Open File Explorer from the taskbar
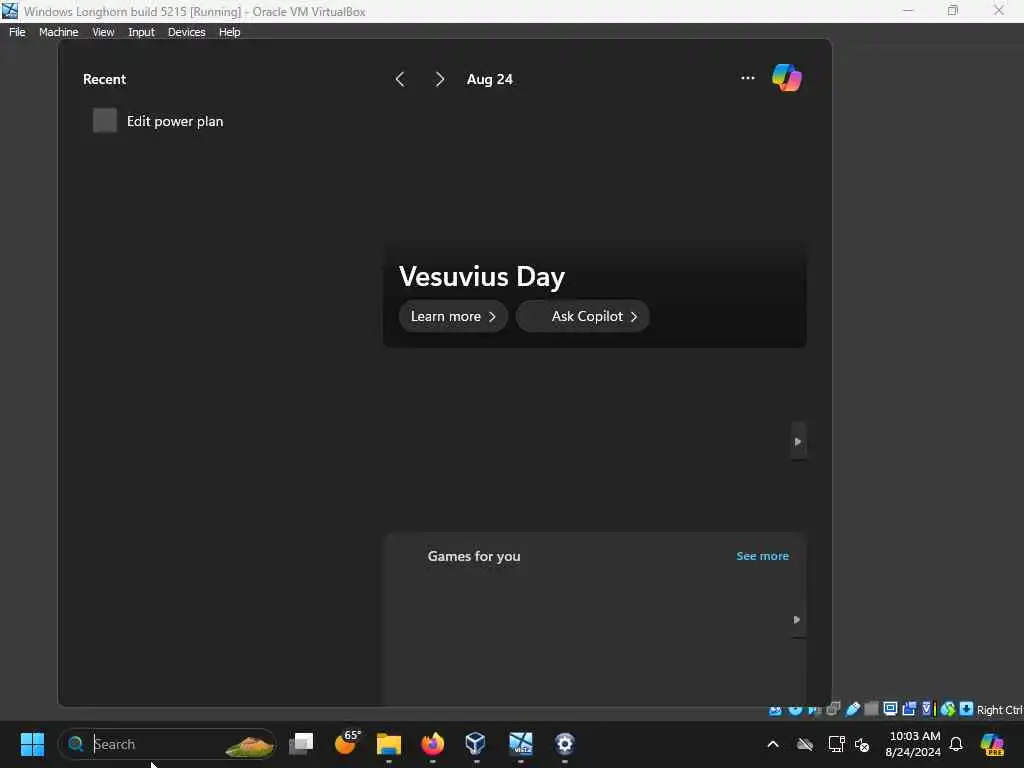Viewport: 1024px width, 768px height. (389, 744)
